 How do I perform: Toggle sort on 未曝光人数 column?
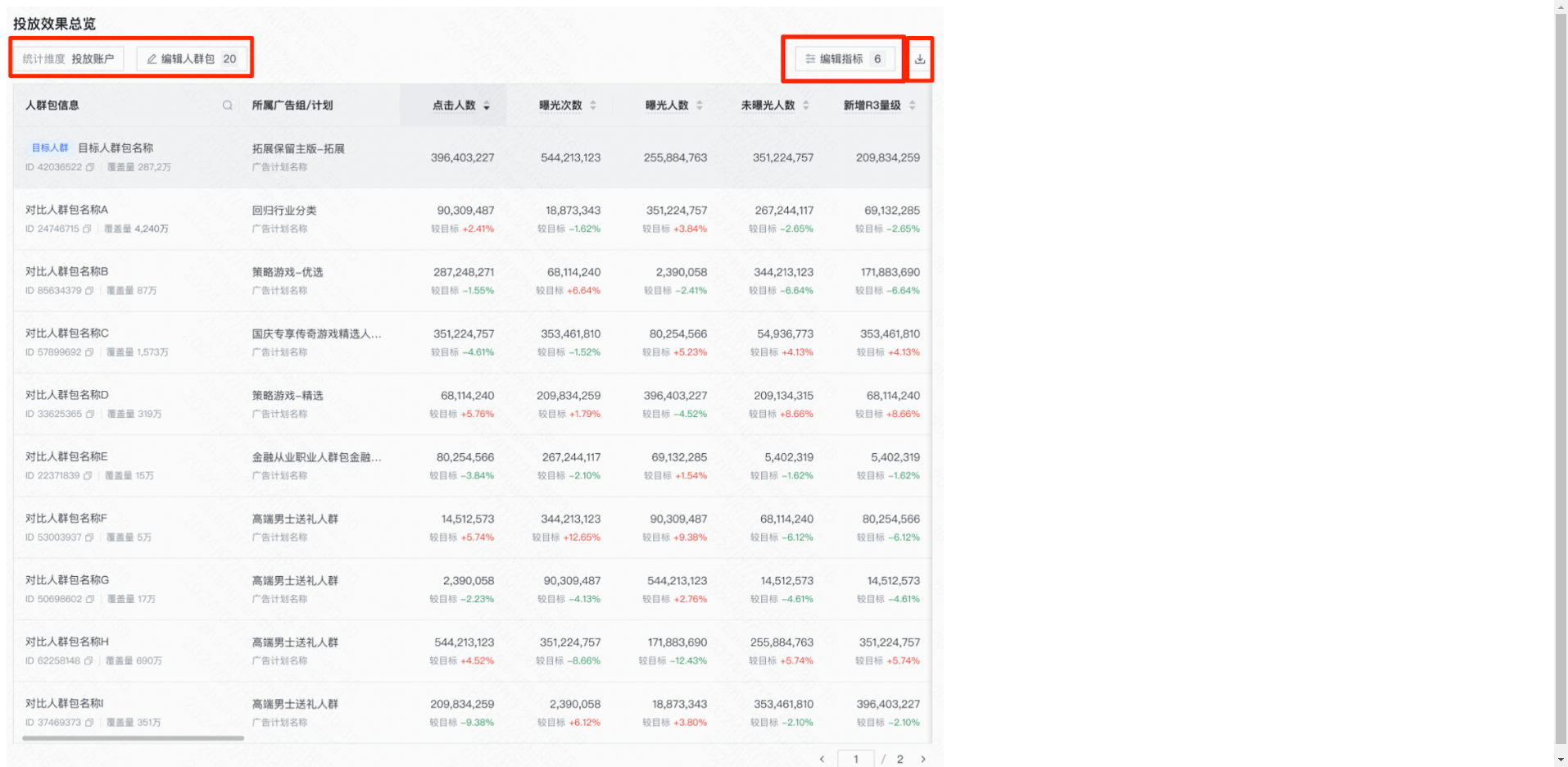[805, 106]
